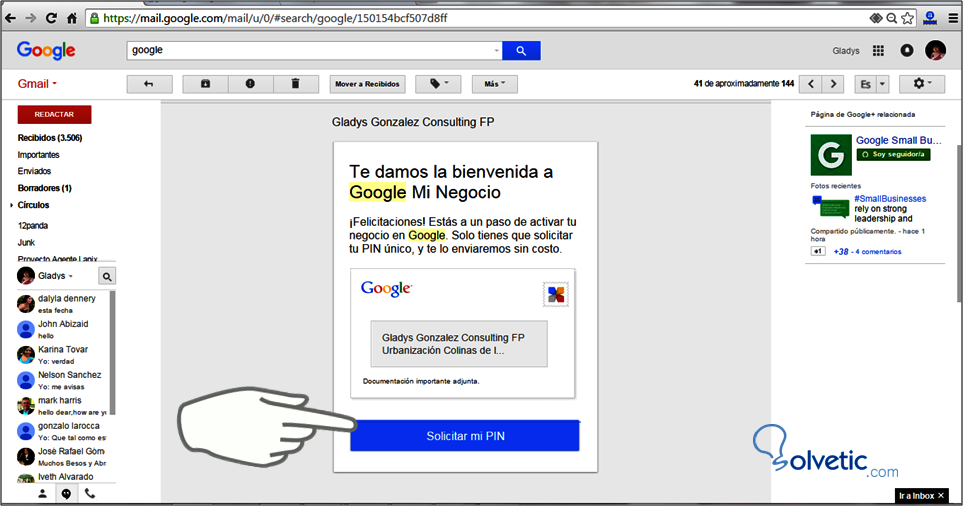The image size is (963, 506).
Task: Click the Solicitar mi PIN button
Action: tap(465, 436)
